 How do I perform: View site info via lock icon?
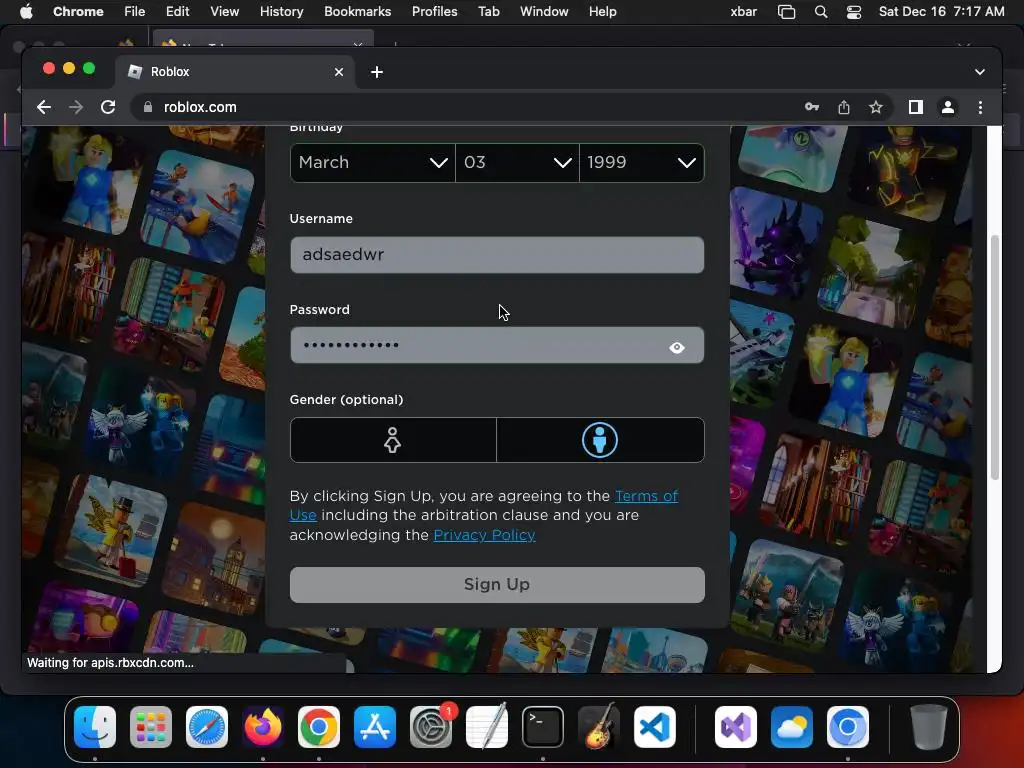[x=148, y=107]
